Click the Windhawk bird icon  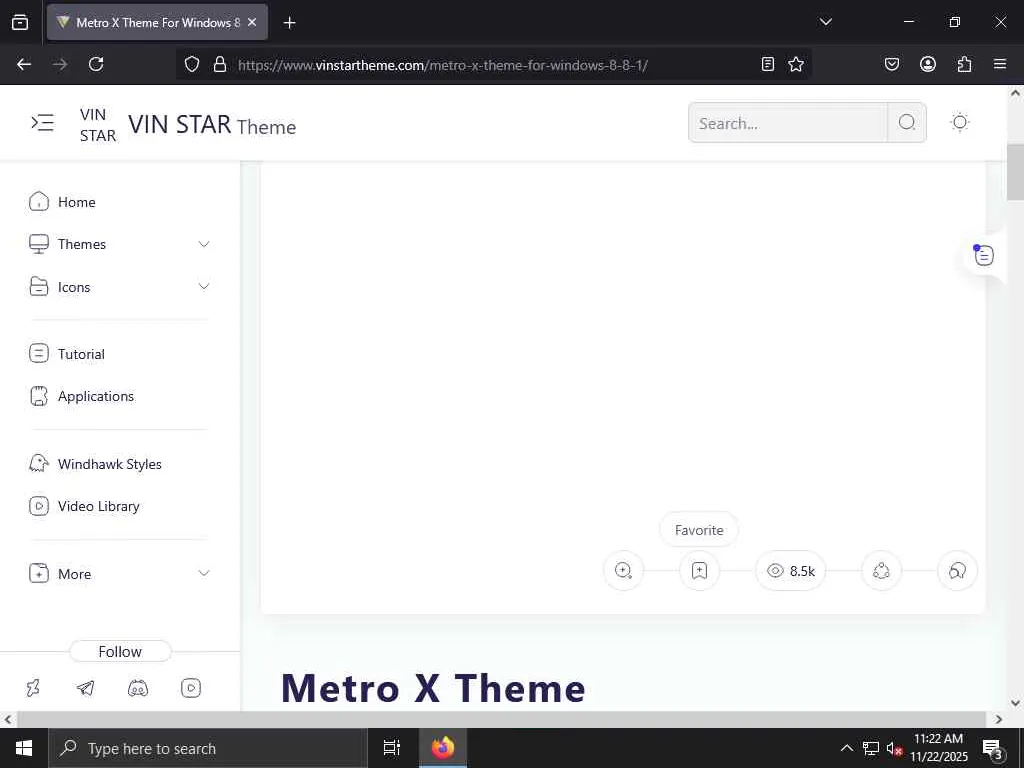pyautogui.click(x=39, y=464)
